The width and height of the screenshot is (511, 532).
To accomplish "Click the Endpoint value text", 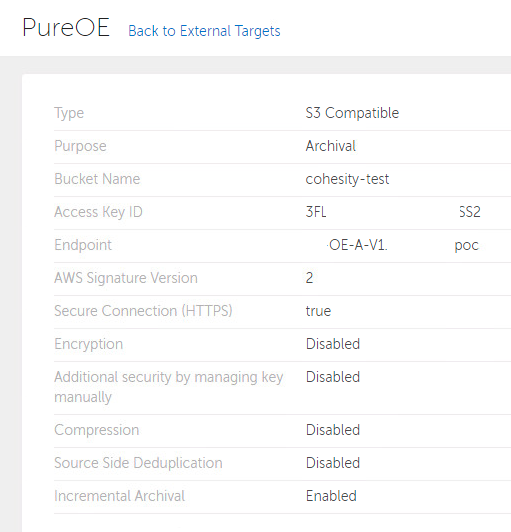I will [x=403, y=245].
